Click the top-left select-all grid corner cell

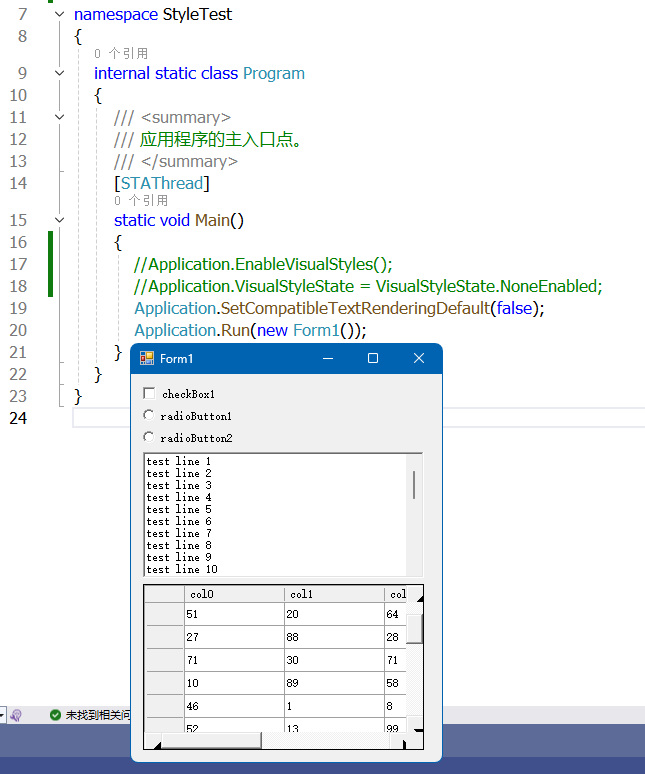coord(164,594)
